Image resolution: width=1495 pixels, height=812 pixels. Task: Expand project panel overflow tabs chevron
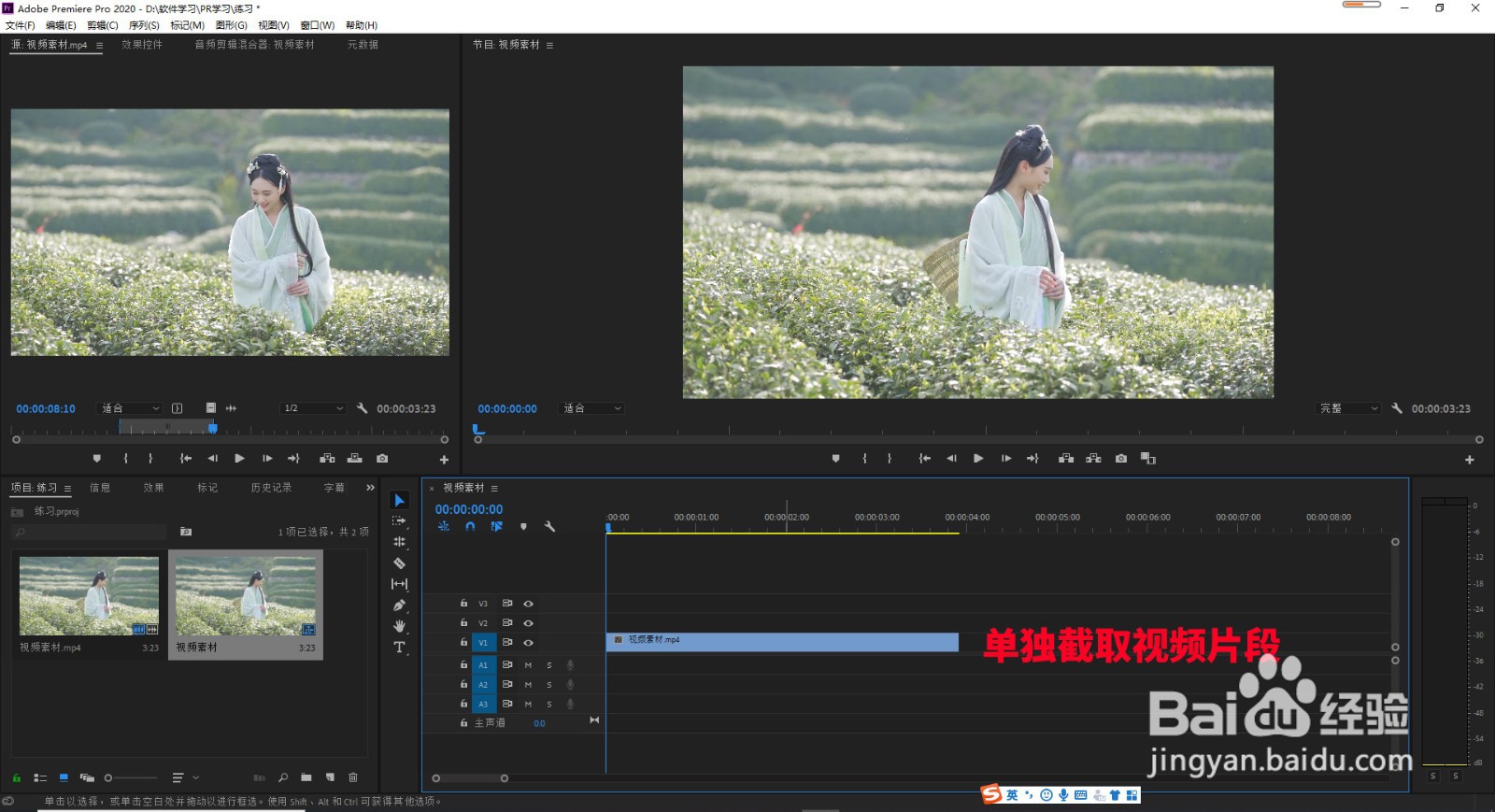coord(370,488)
